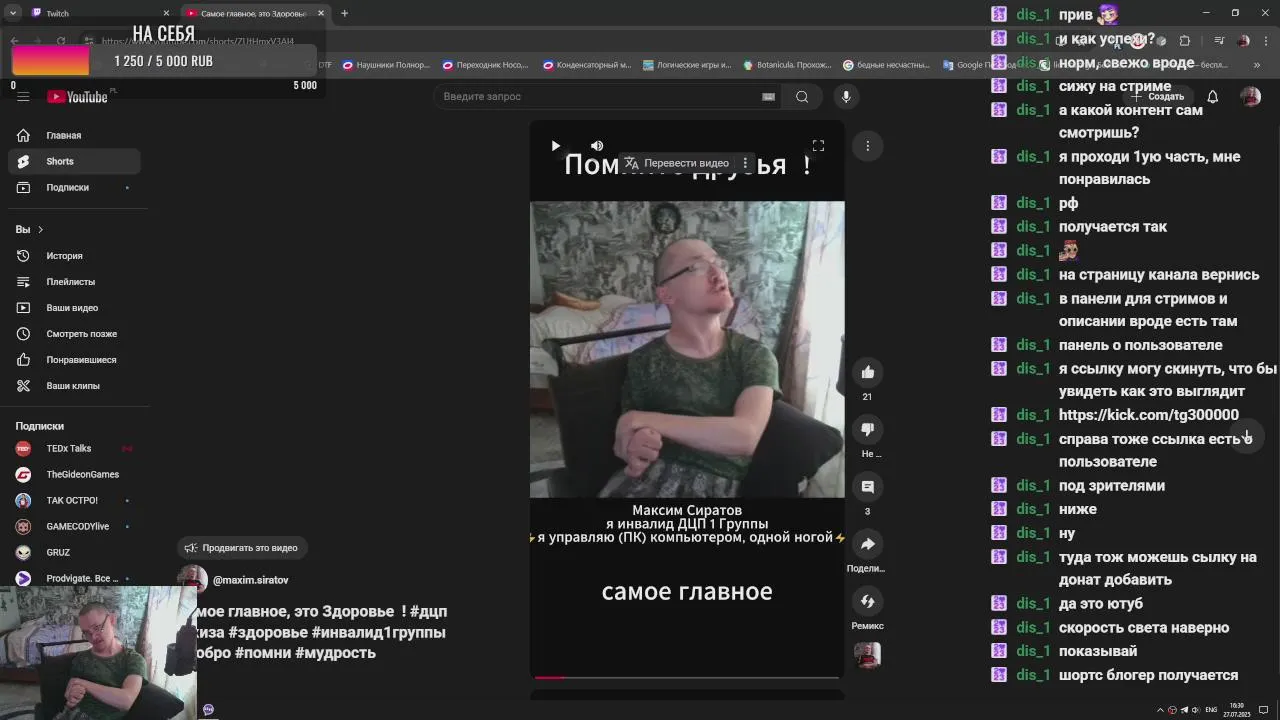Open ТАК ОСТРО! subscription channel
This screenshot has height=720, width=1280.
(75, 500)
